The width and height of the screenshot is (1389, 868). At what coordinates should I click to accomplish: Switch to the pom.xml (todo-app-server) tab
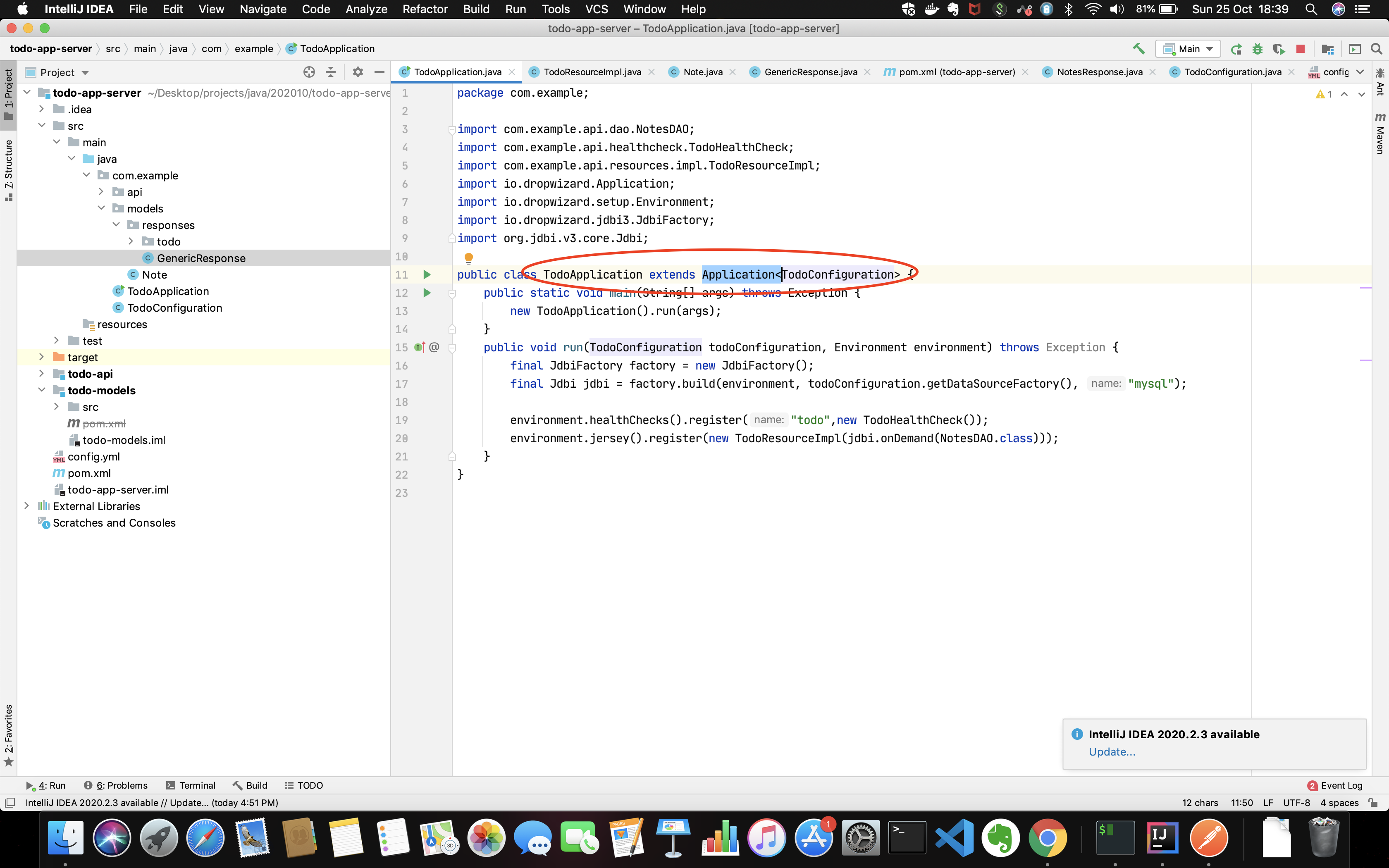(956, 72)
